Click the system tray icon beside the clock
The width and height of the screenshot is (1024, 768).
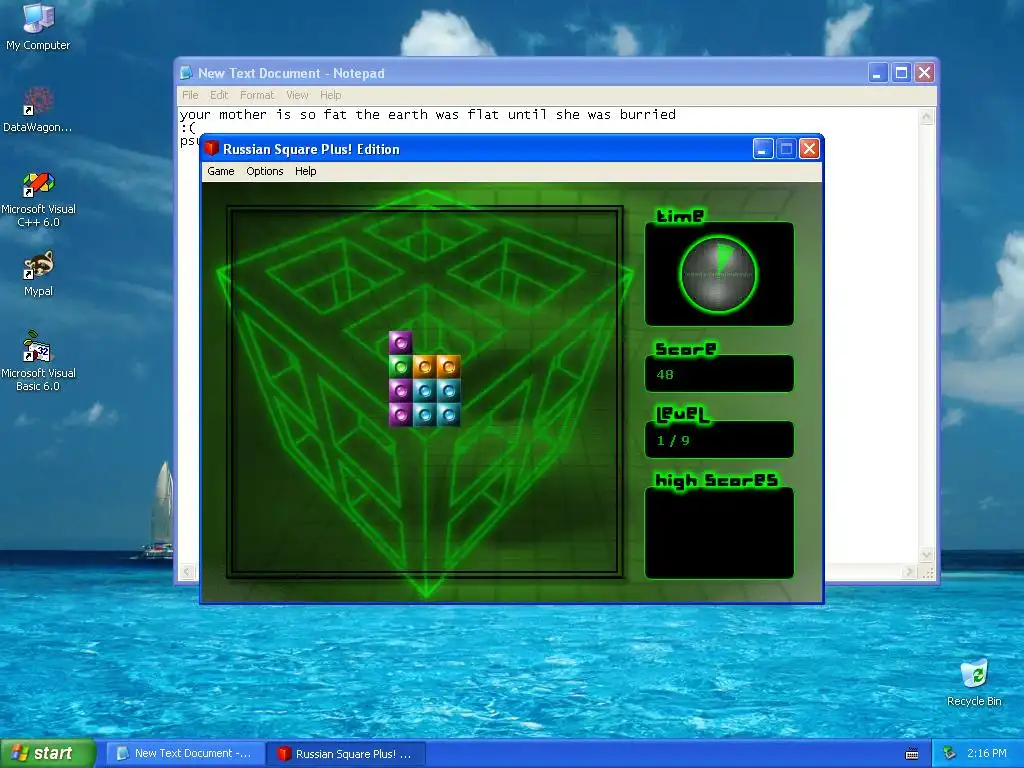[950, 754]
